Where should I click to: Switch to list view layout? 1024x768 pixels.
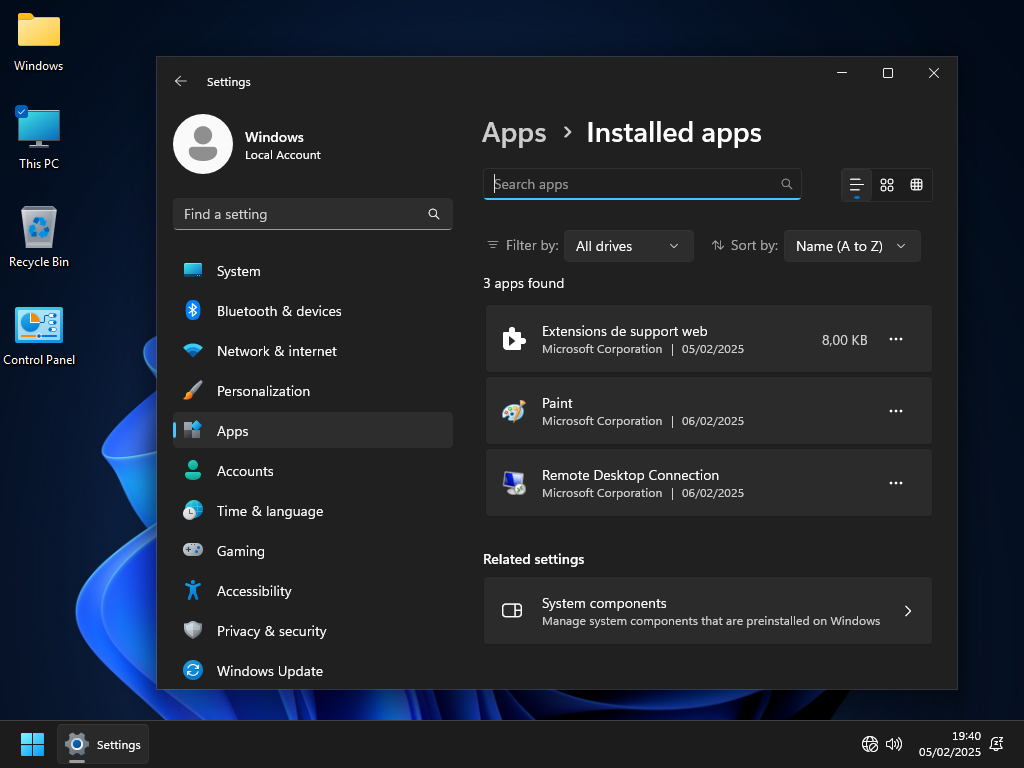[857, 185]
